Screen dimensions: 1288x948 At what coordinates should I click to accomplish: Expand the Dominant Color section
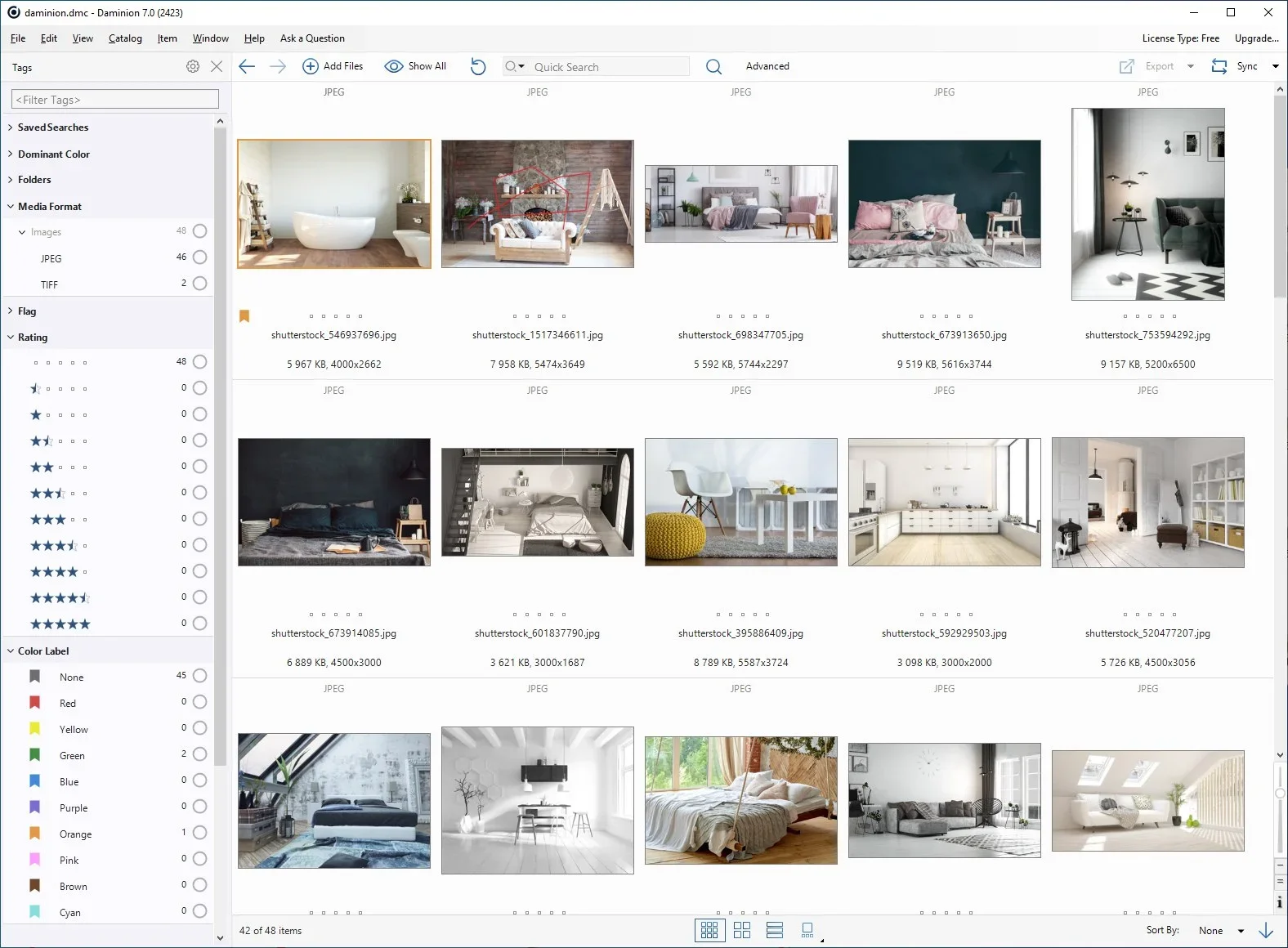(53, 154)
